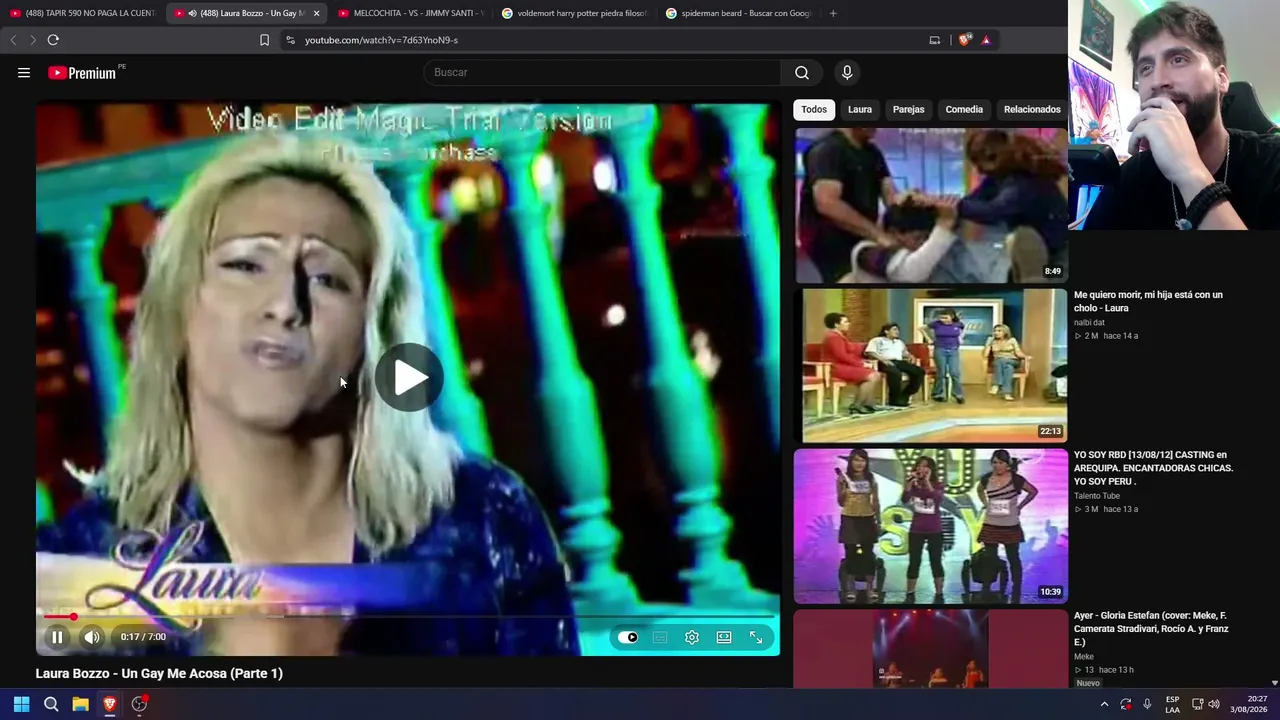Open the 8:49 recommended video thumbnail

[x=931, y=205]
